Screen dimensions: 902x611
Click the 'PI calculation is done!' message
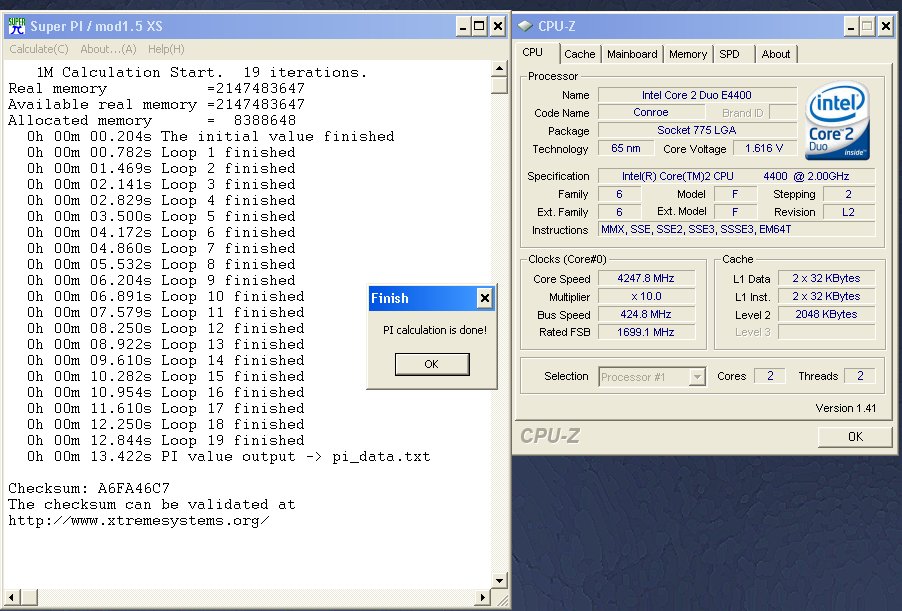click(x=435, y=330)
